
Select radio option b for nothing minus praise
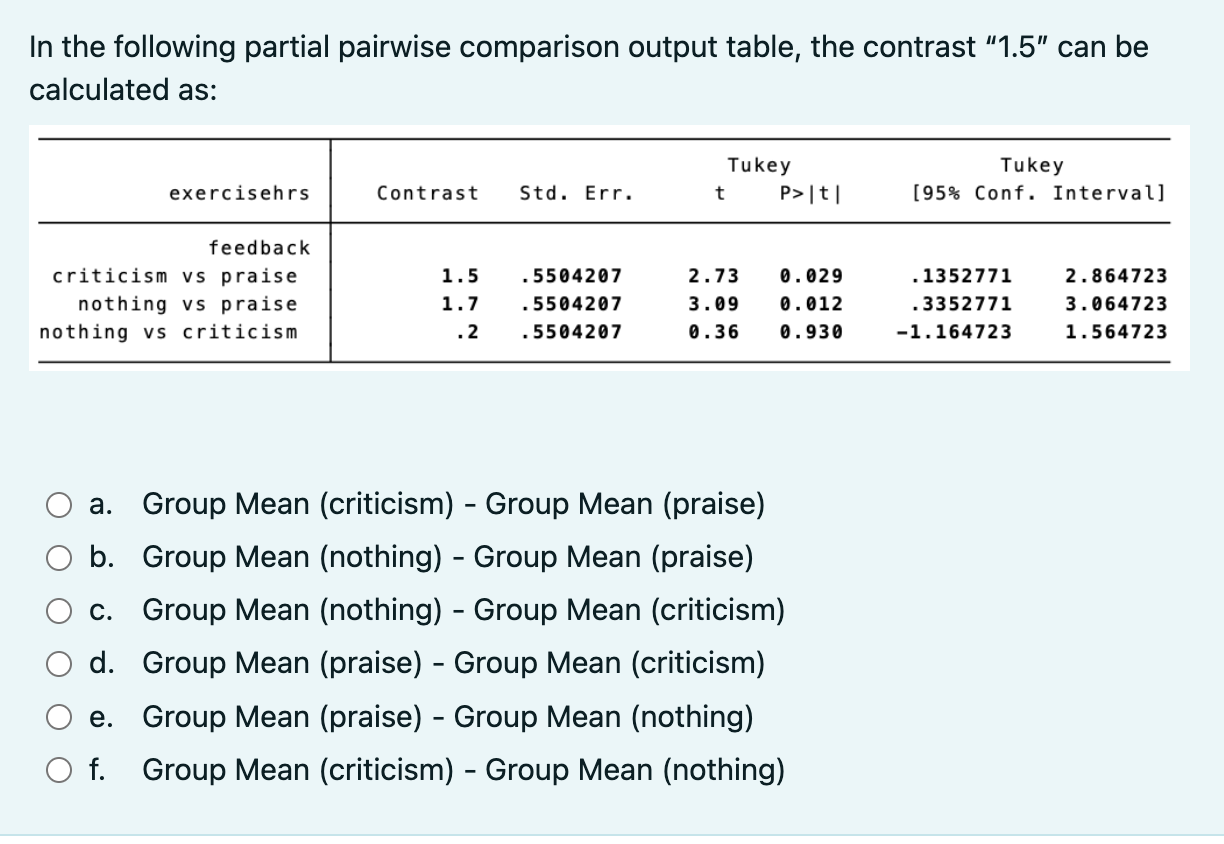coord(57,558)
